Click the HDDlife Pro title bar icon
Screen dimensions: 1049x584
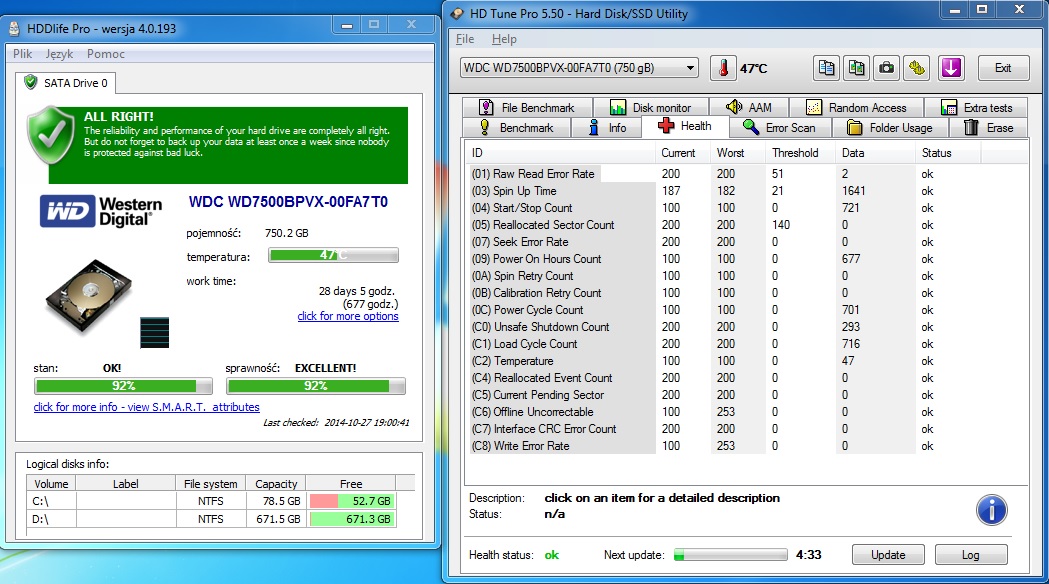coord(15,29)
